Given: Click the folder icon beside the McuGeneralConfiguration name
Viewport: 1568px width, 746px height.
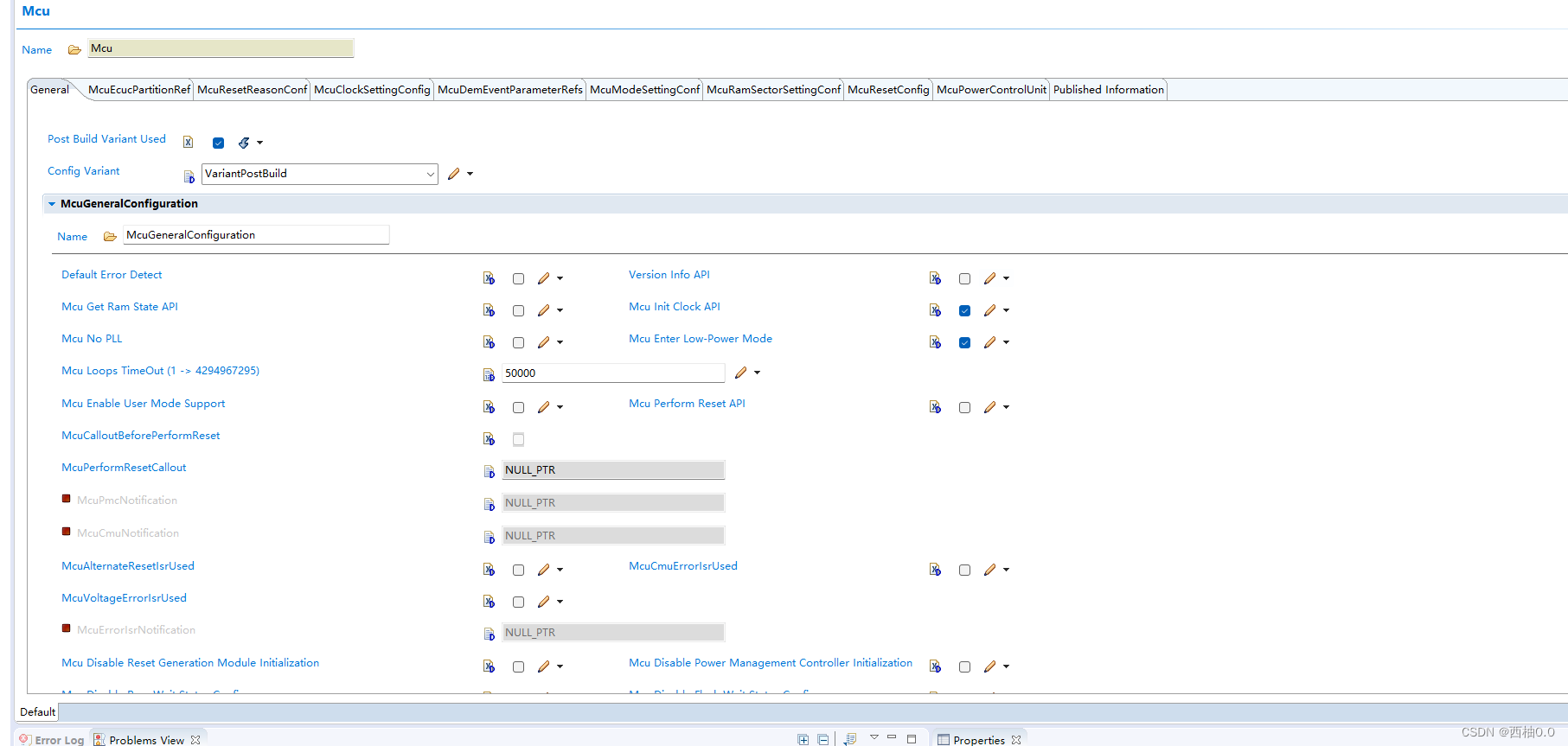Looking at the screenshot, I should point(110,237).
